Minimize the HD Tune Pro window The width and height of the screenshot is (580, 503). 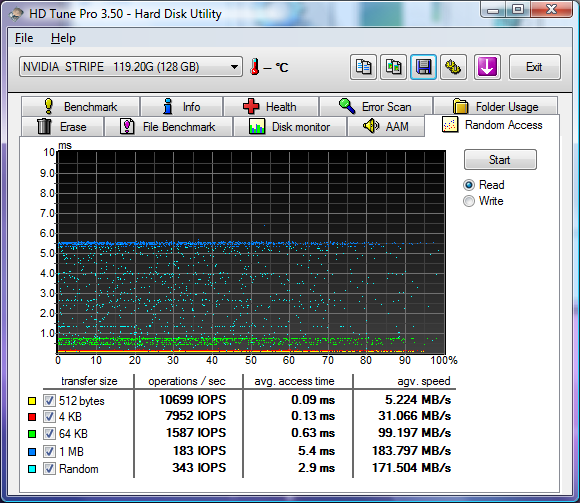coord(493,9)
